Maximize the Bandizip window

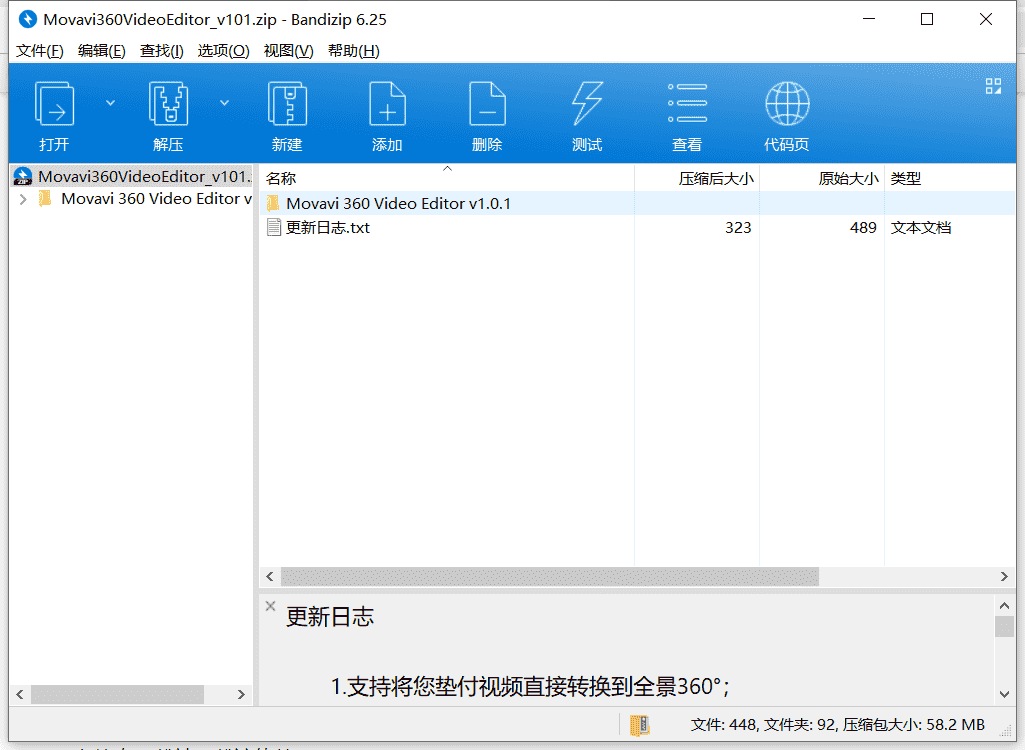[x=927, y=19]
